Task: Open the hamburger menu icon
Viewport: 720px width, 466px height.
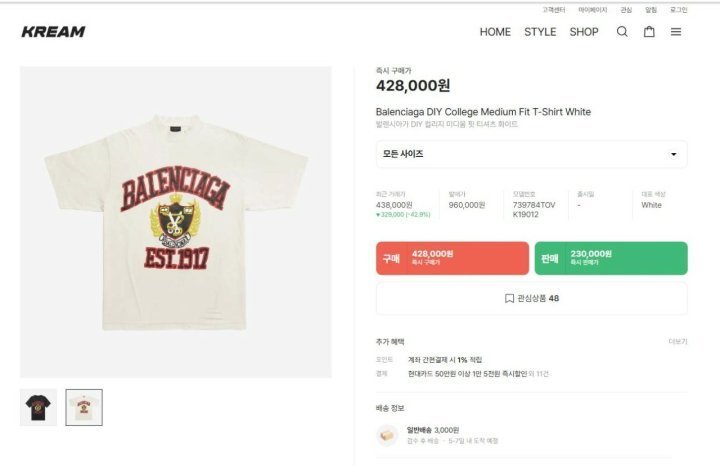Action: (x=676, y=32)
